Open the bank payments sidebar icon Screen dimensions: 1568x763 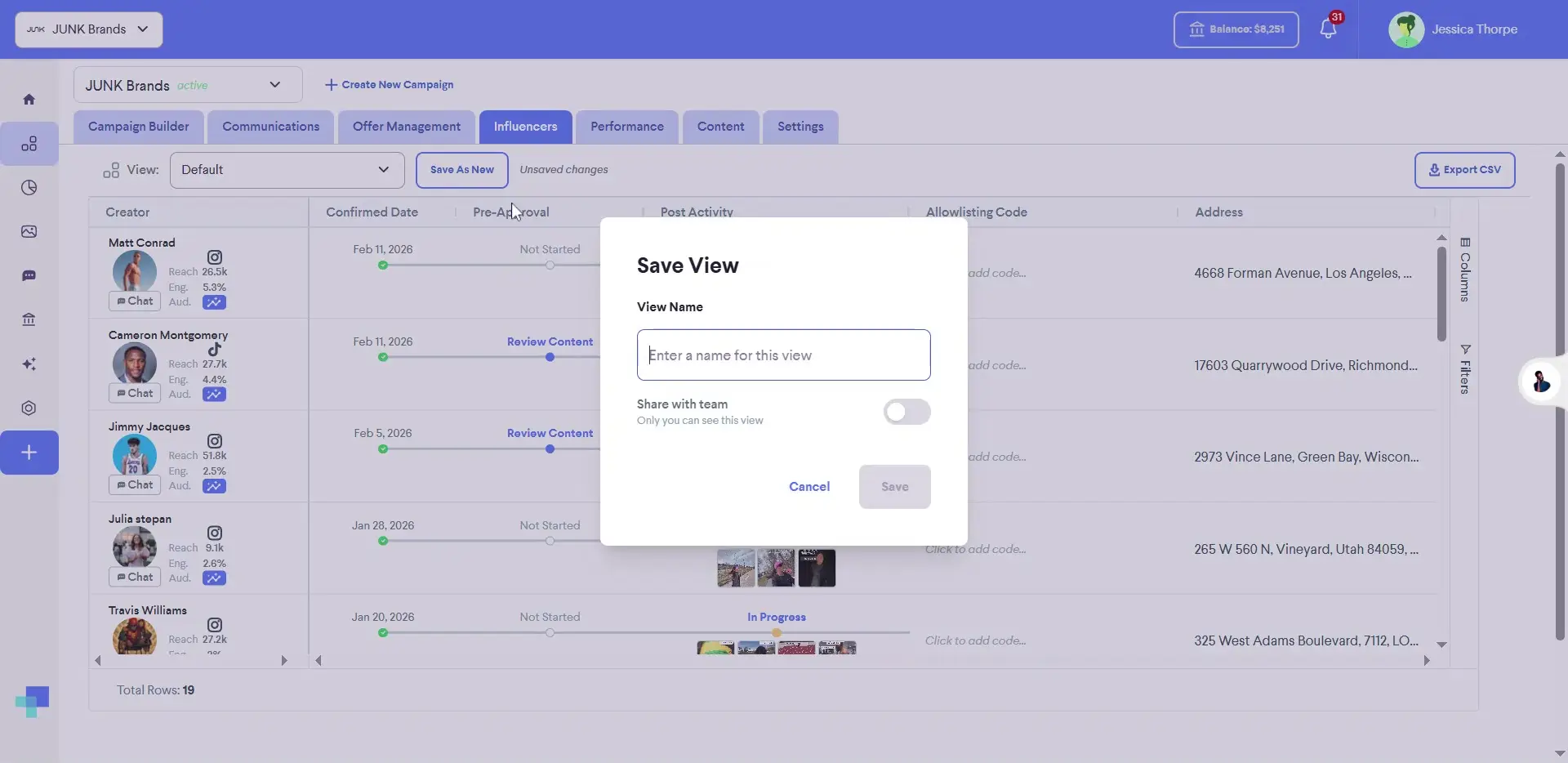[29, 320]
